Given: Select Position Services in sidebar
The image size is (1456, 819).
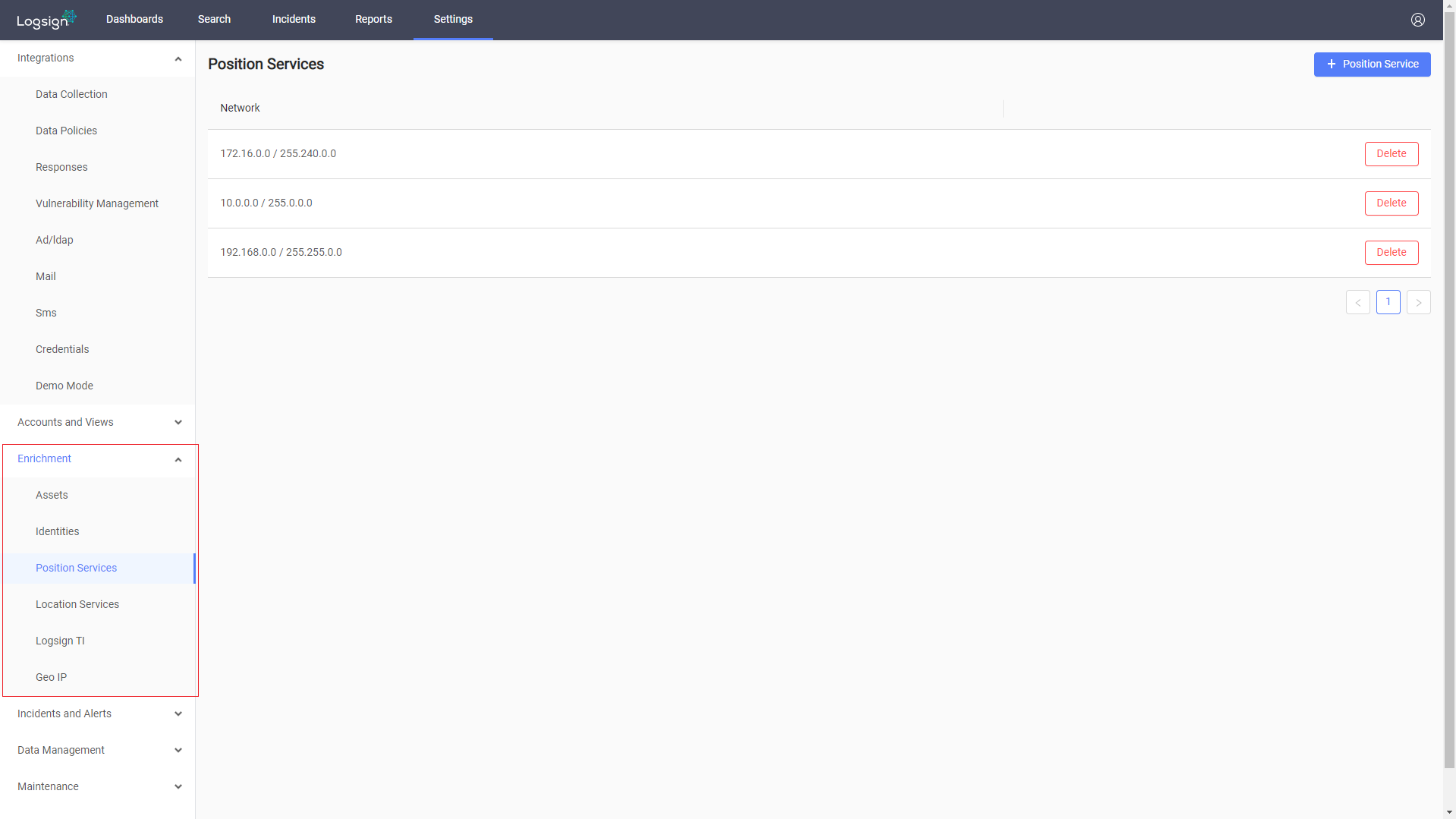Looking at the screenshot, I should [x=98, y=569].
